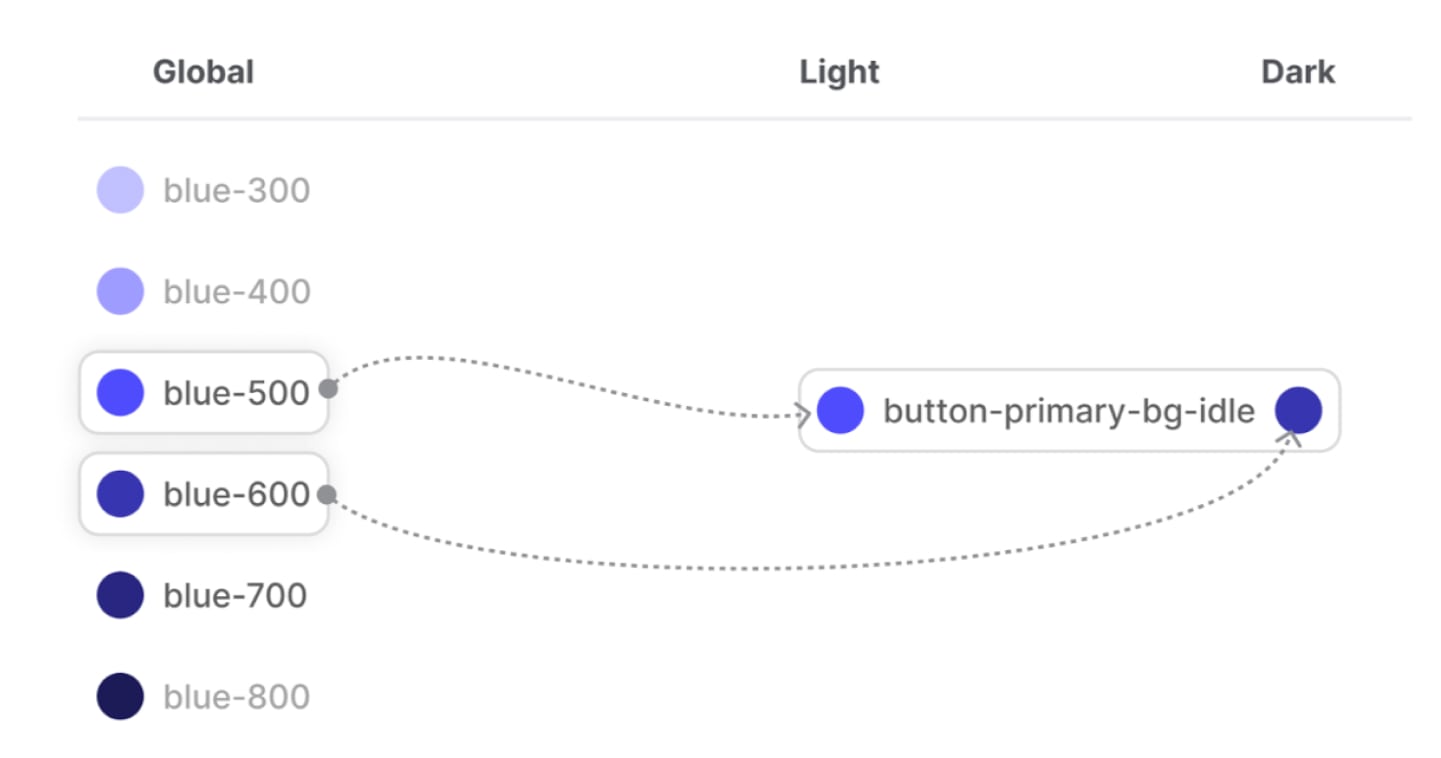Click the blue-400 color swatch
The height and width of the screenshot is (758, 1441).
[120, 291]
